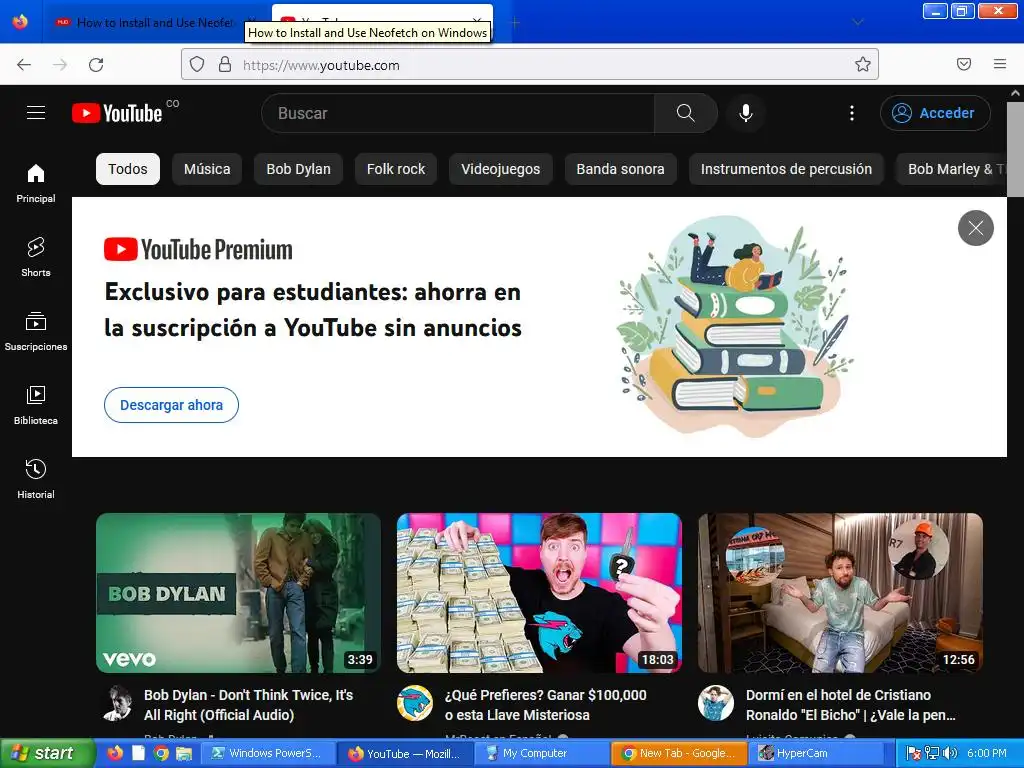
Task: Switch to My Computer taskbar window
Action: [542, 753]
